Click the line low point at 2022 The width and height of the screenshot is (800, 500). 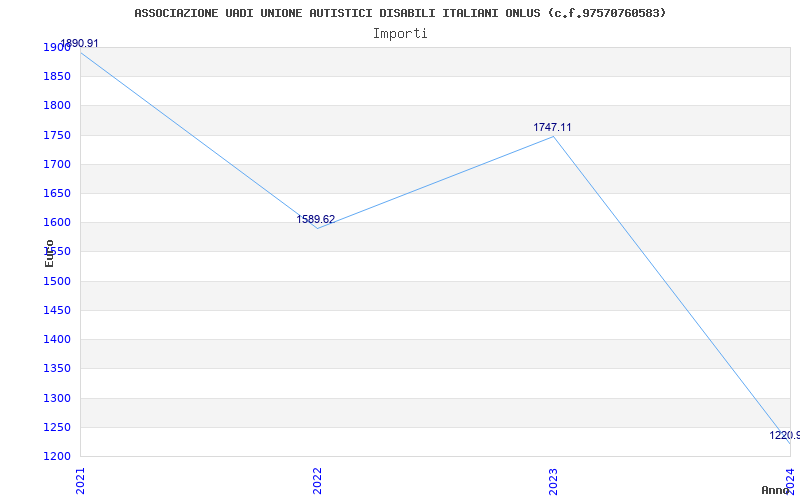pos(317,229)
